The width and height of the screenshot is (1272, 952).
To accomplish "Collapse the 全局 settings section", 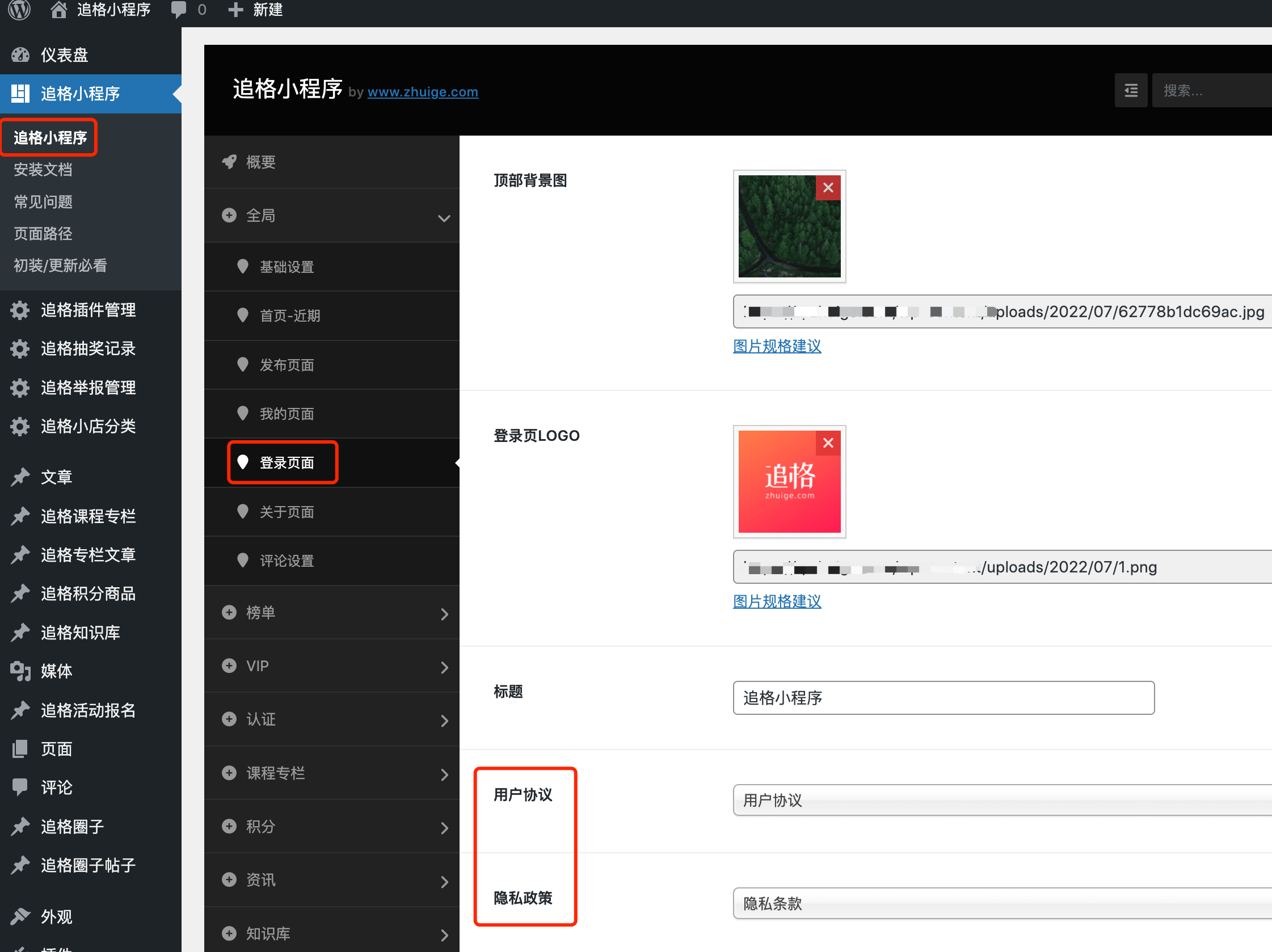I will 332,216.
